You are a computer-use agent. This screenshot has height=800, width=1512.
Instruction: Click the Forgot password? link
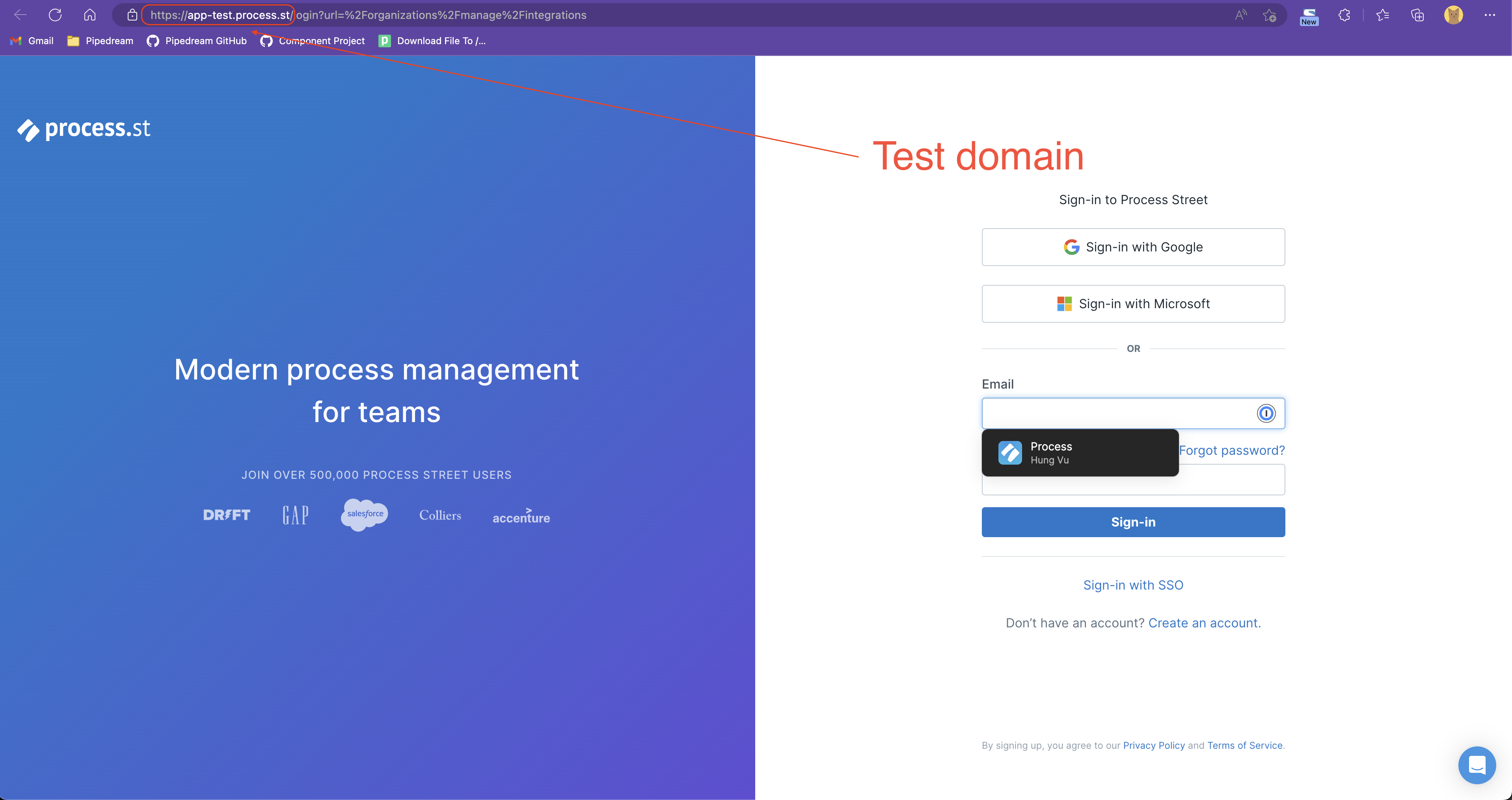[1231, 450]
